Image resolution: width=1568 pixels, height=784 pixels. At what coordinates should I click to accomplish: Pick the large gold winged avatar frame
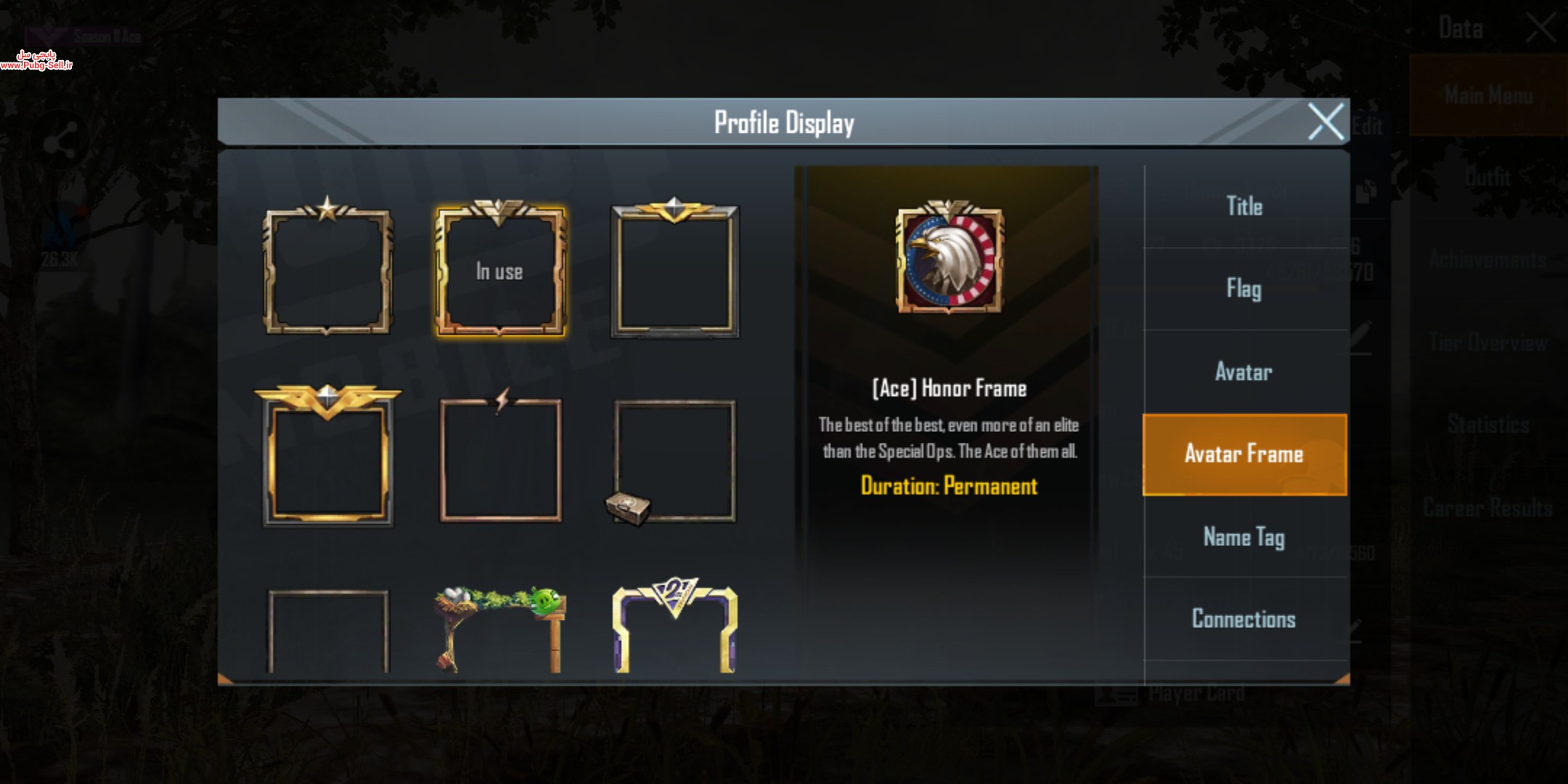tap(327, 454)
